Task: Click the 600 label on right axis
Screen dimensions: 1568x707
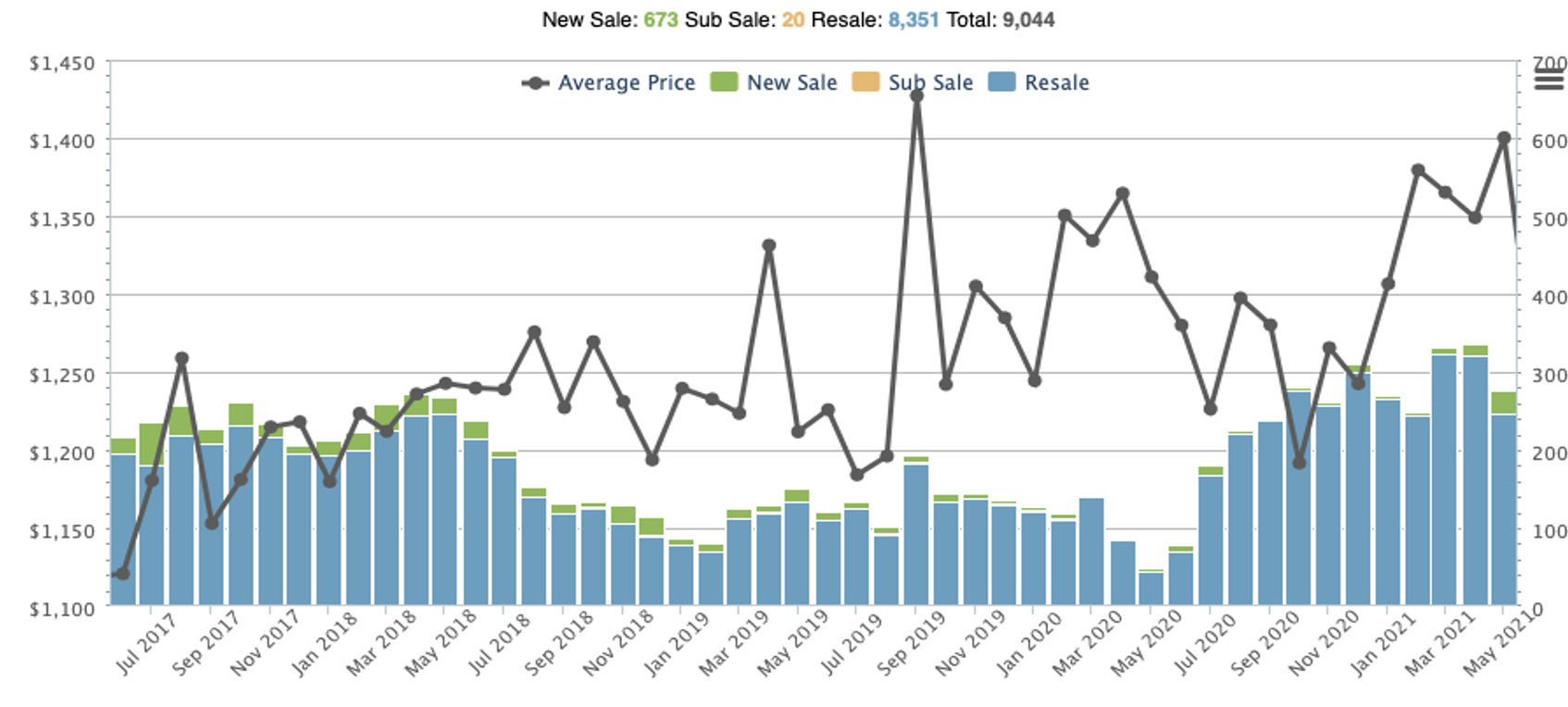Action: pos(1549,142)
